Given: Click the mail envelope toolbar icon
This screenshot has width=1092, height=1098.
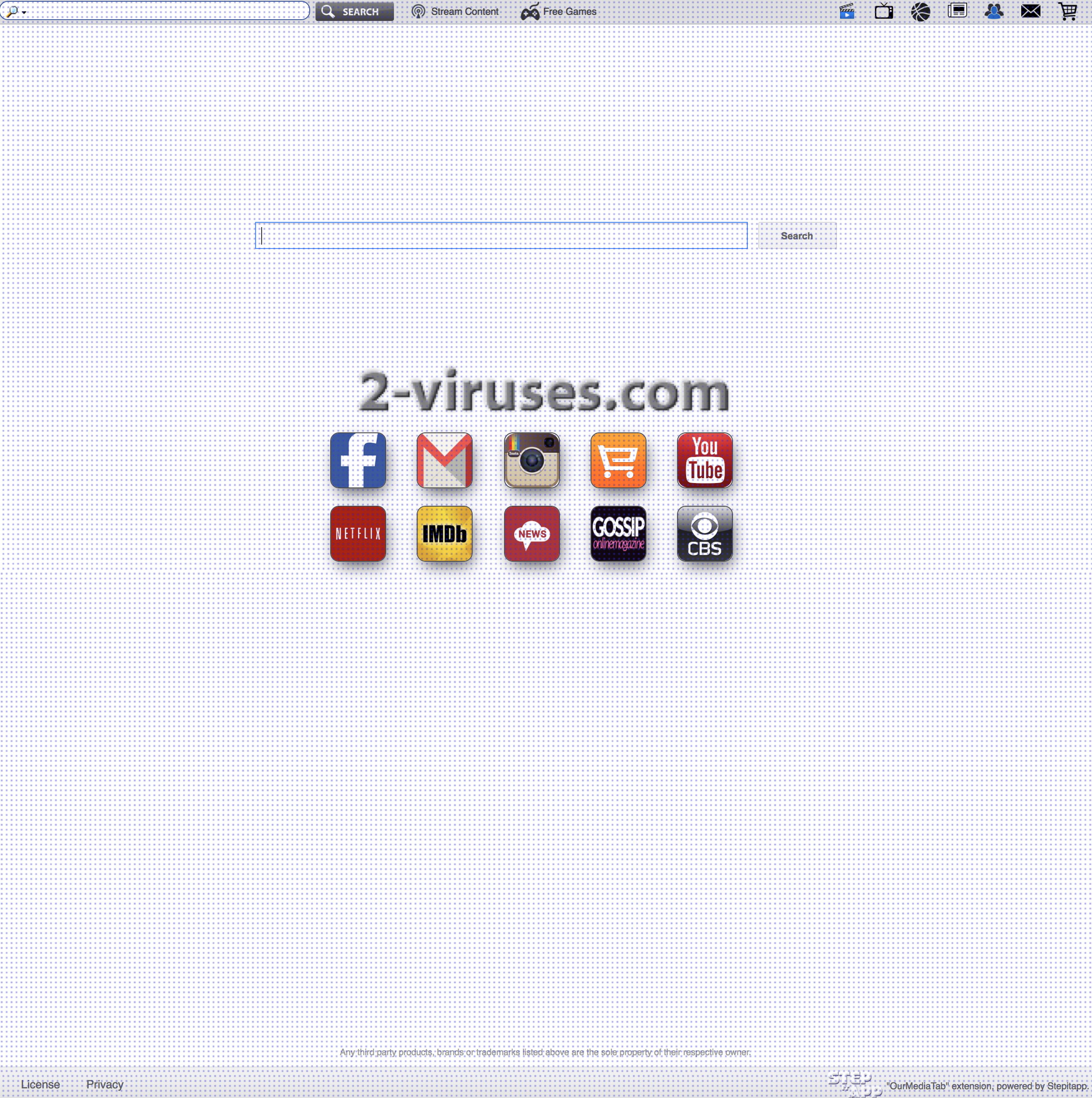Looking at the screenshot, I should point(1030,11).
